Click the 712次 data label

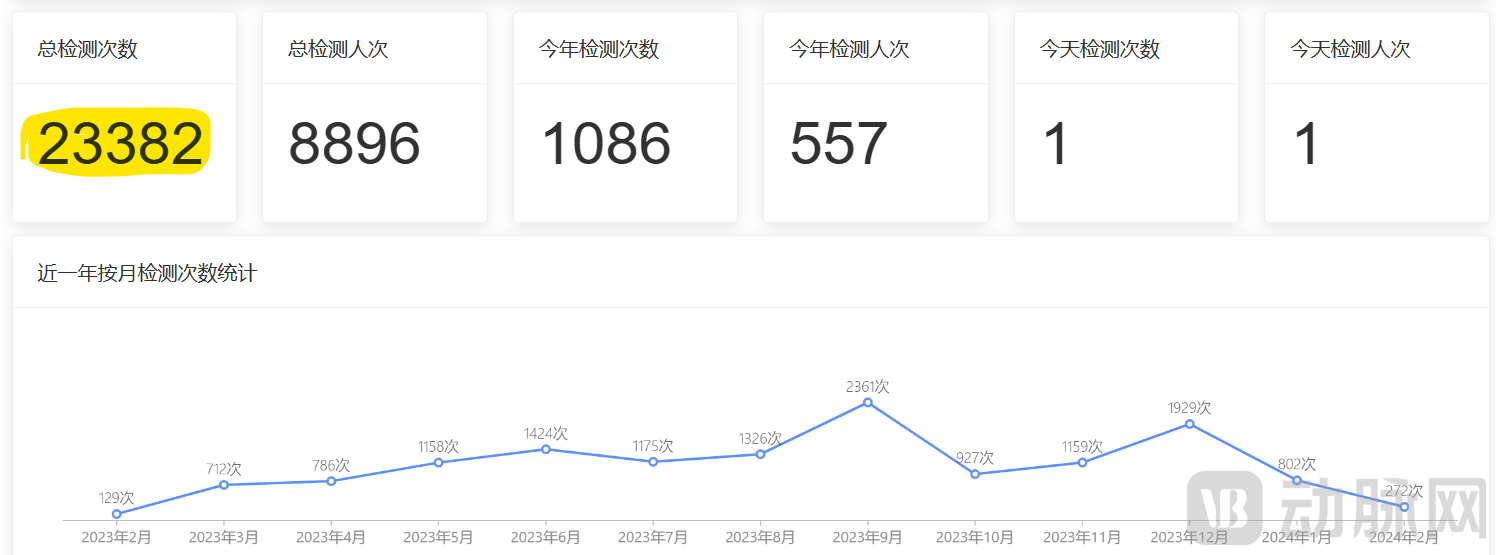224,469
